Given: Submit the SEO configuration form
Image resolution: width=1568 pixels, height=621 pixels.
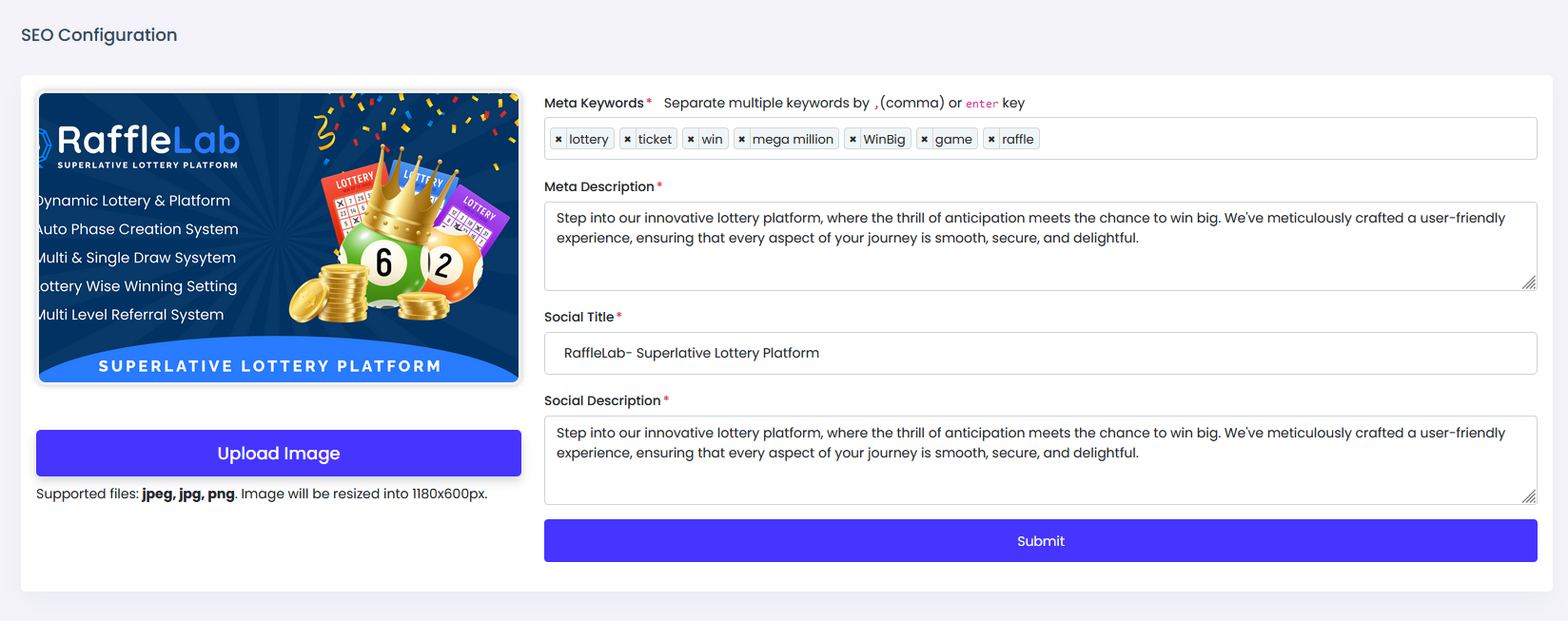Looking at the screenshot, I should point(1040,540).
